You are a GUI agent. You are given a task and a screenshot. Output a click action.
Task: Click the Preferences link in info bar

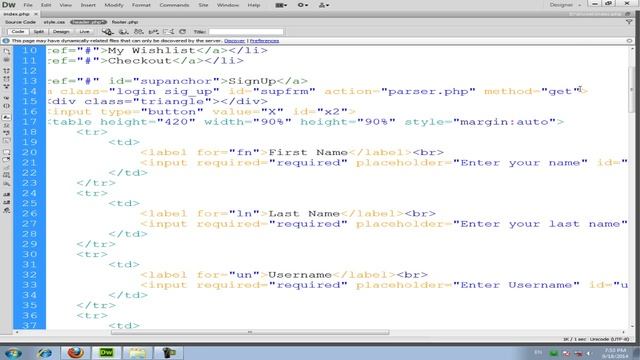tap(264, 41)
